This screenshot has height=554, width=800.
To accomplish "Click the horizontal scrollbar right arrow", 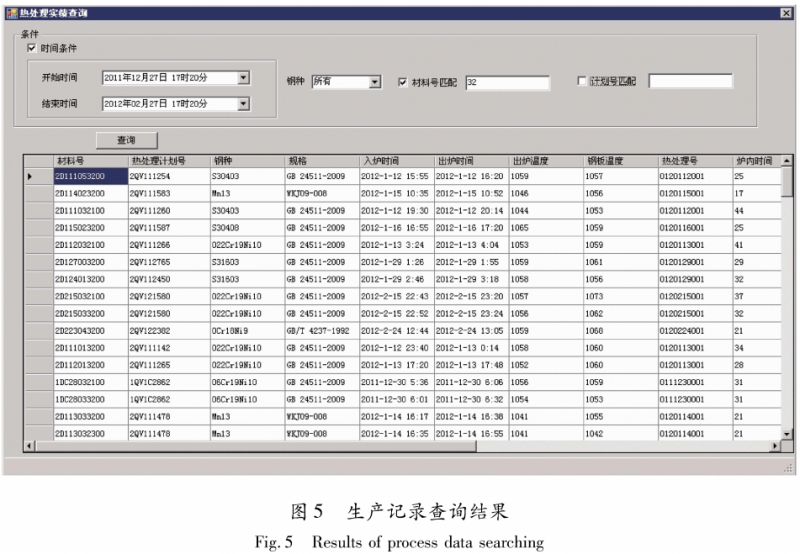I will click(773, 444).
